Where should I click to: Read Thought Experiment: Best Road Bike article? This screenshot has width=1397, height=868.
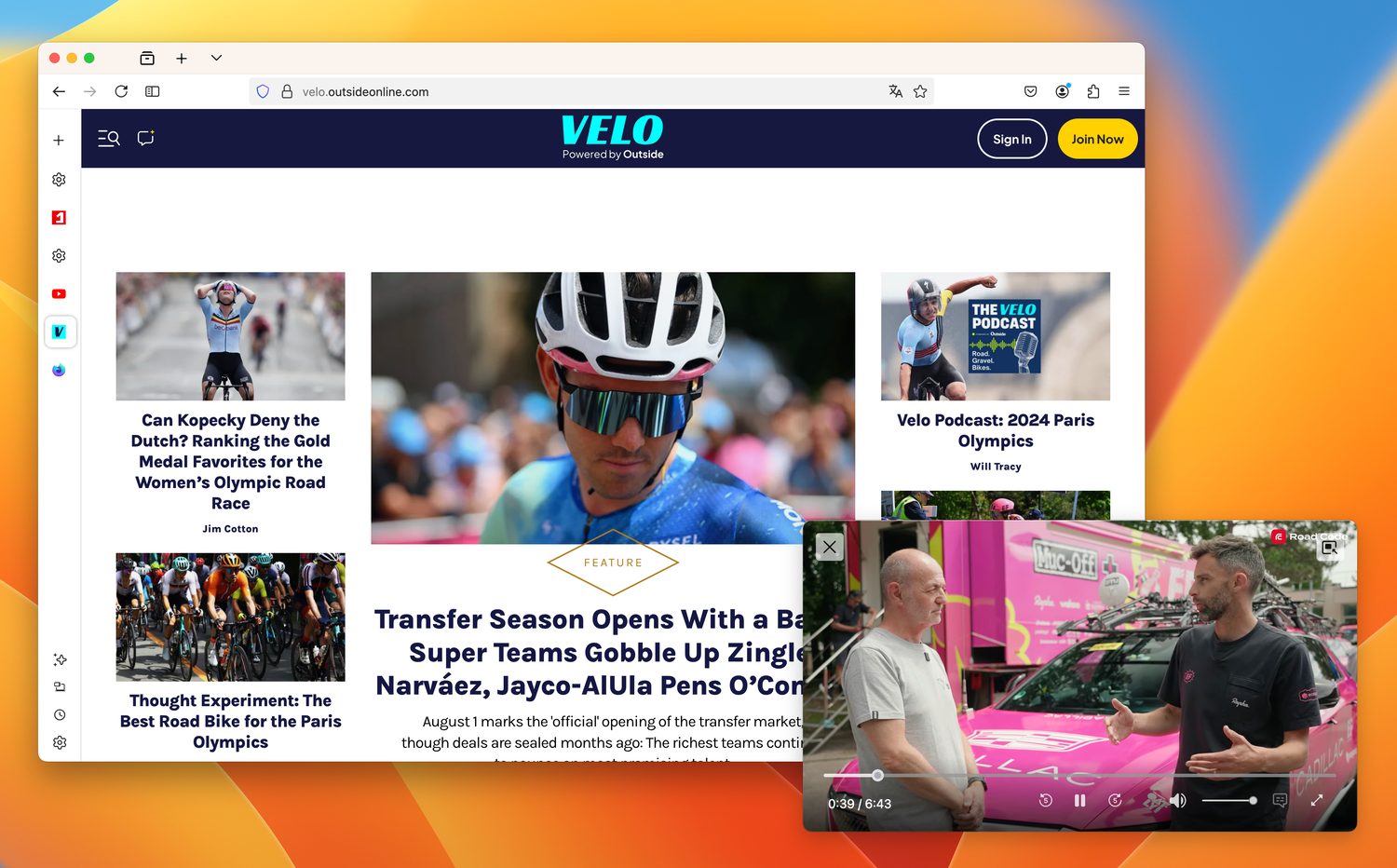pos(230,722)
